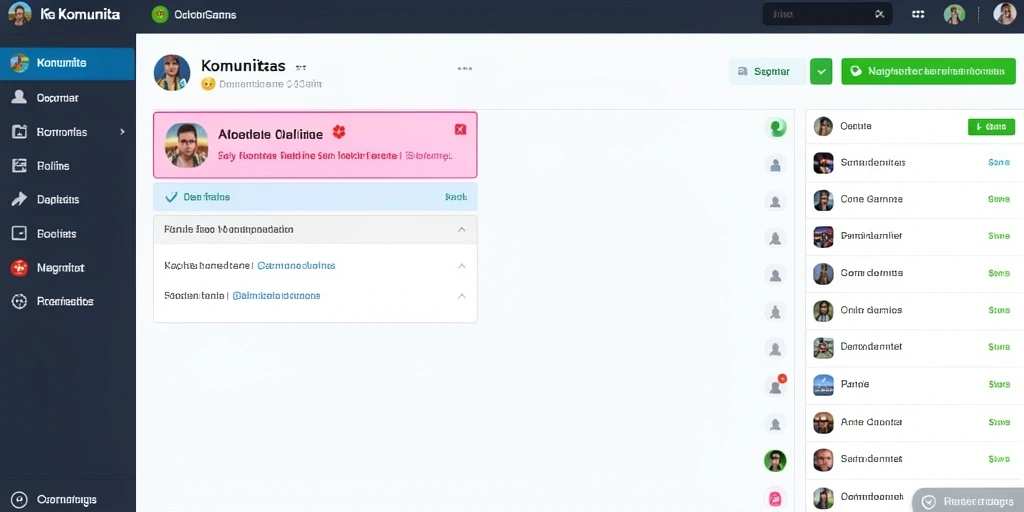The height and width of the screenshot is (512, 1024).
Task: Select the Dencodamtet member name
Action: coord(871,347)
